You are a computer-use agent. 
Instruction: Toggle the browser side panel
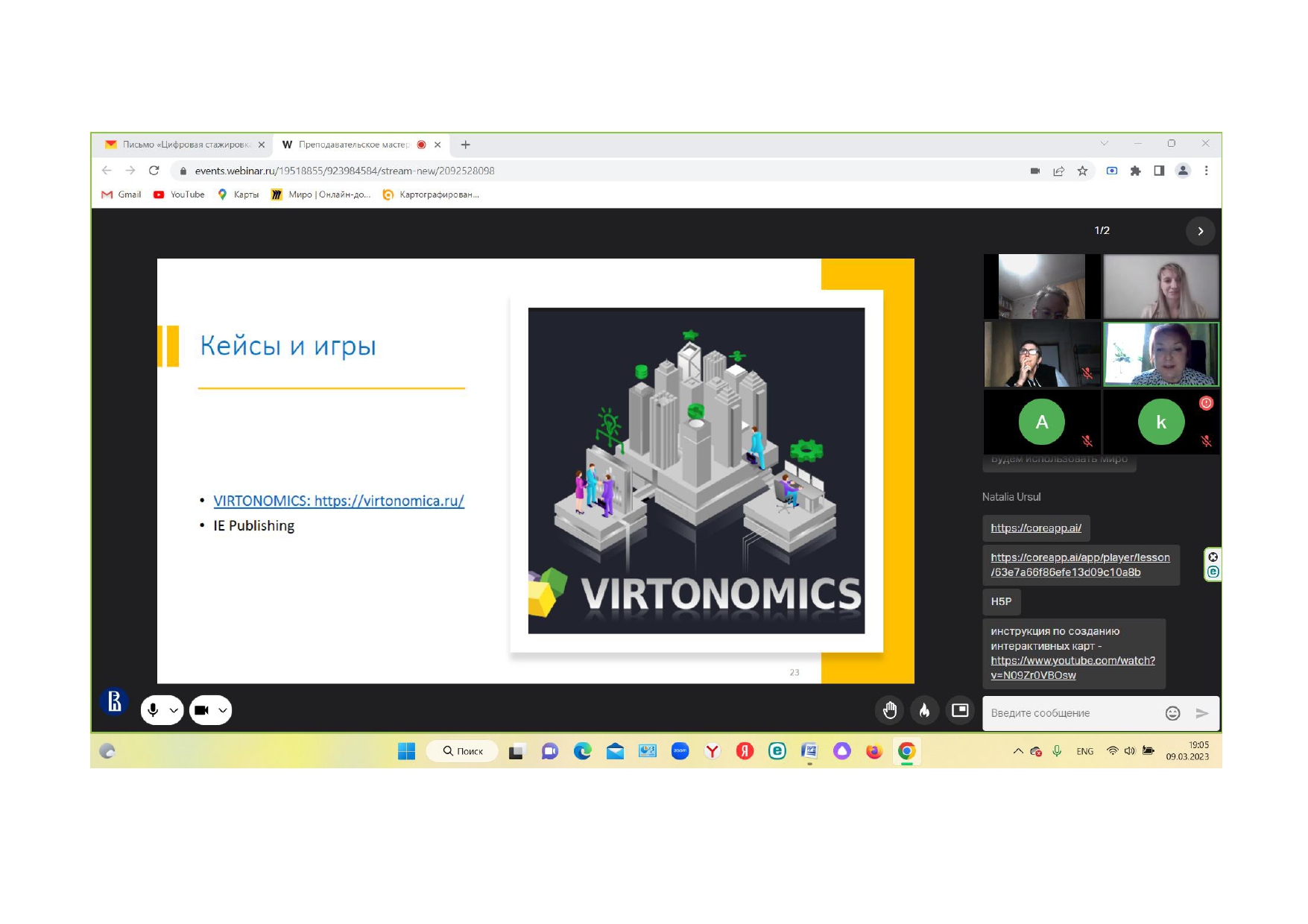click(x=1159, y=171)
